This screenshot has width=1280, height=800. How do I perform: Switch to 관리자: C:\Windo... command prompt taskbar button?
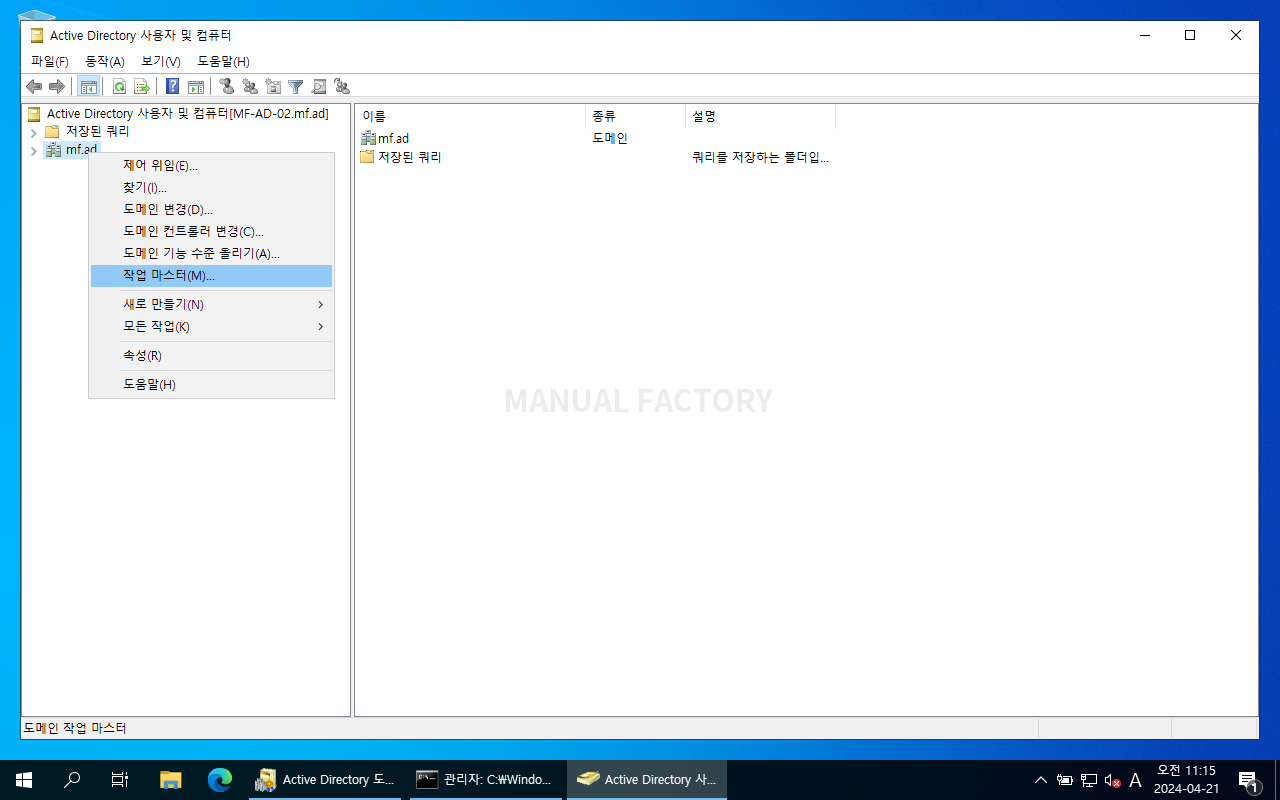(486, 780)
